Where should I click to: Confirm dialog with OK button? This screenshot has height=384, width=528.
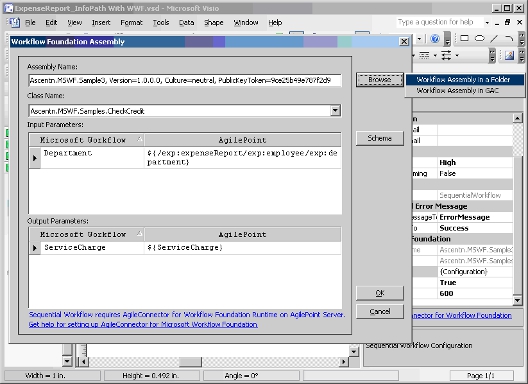click(x=380, y=293)
